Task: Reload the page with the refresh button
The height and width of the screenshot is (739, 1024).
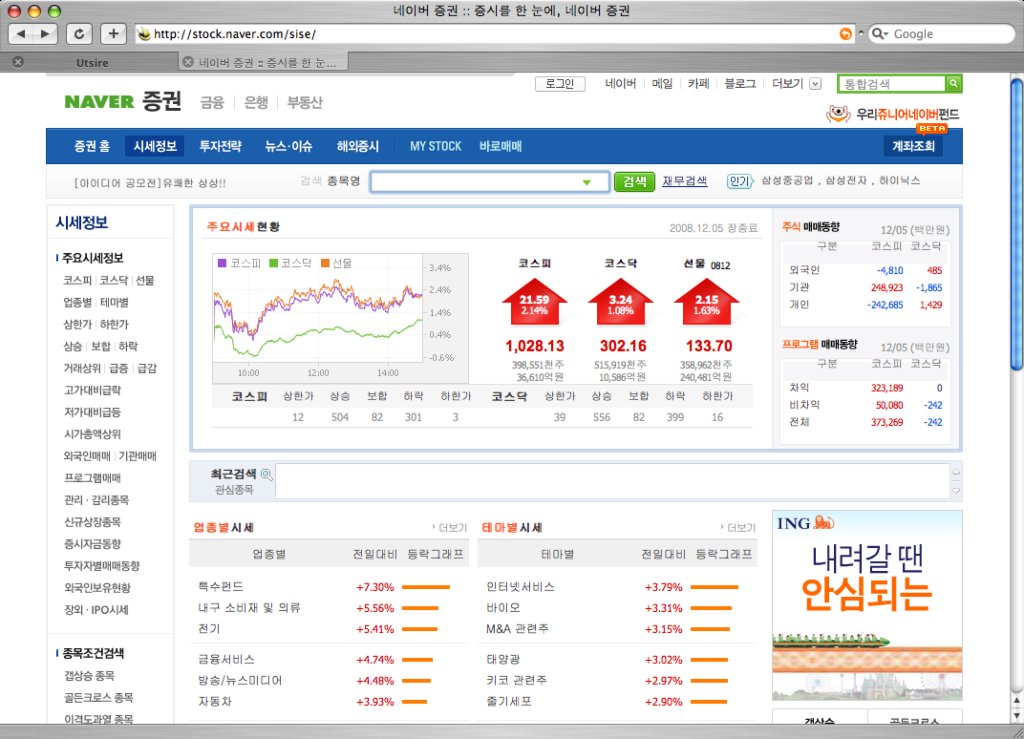Action: coord(79,34)
